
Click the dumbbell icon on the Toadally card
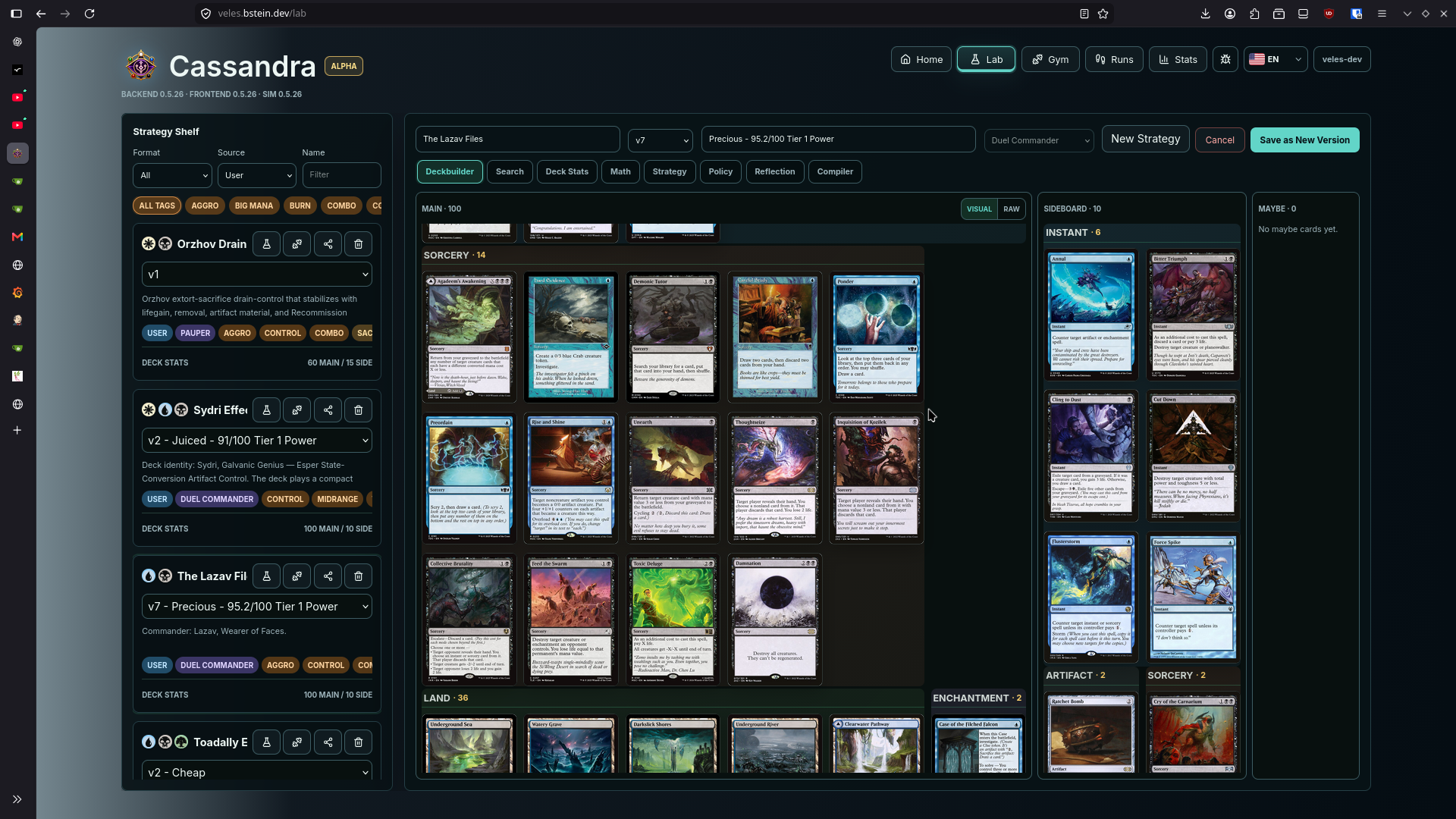297,742
